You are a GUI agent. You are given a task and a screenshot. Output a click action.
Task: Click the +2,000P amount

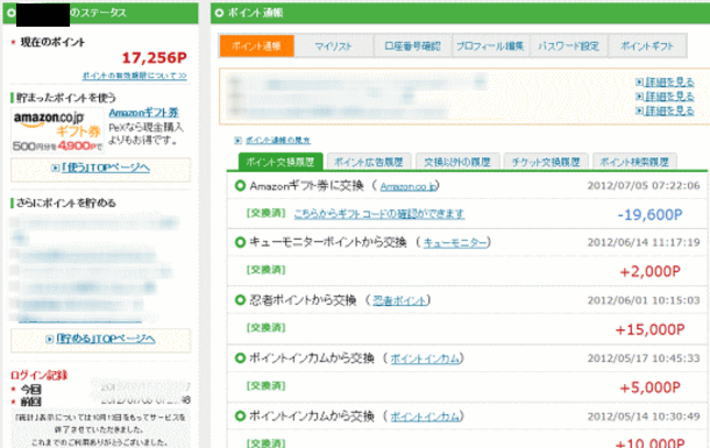(650, 271)
